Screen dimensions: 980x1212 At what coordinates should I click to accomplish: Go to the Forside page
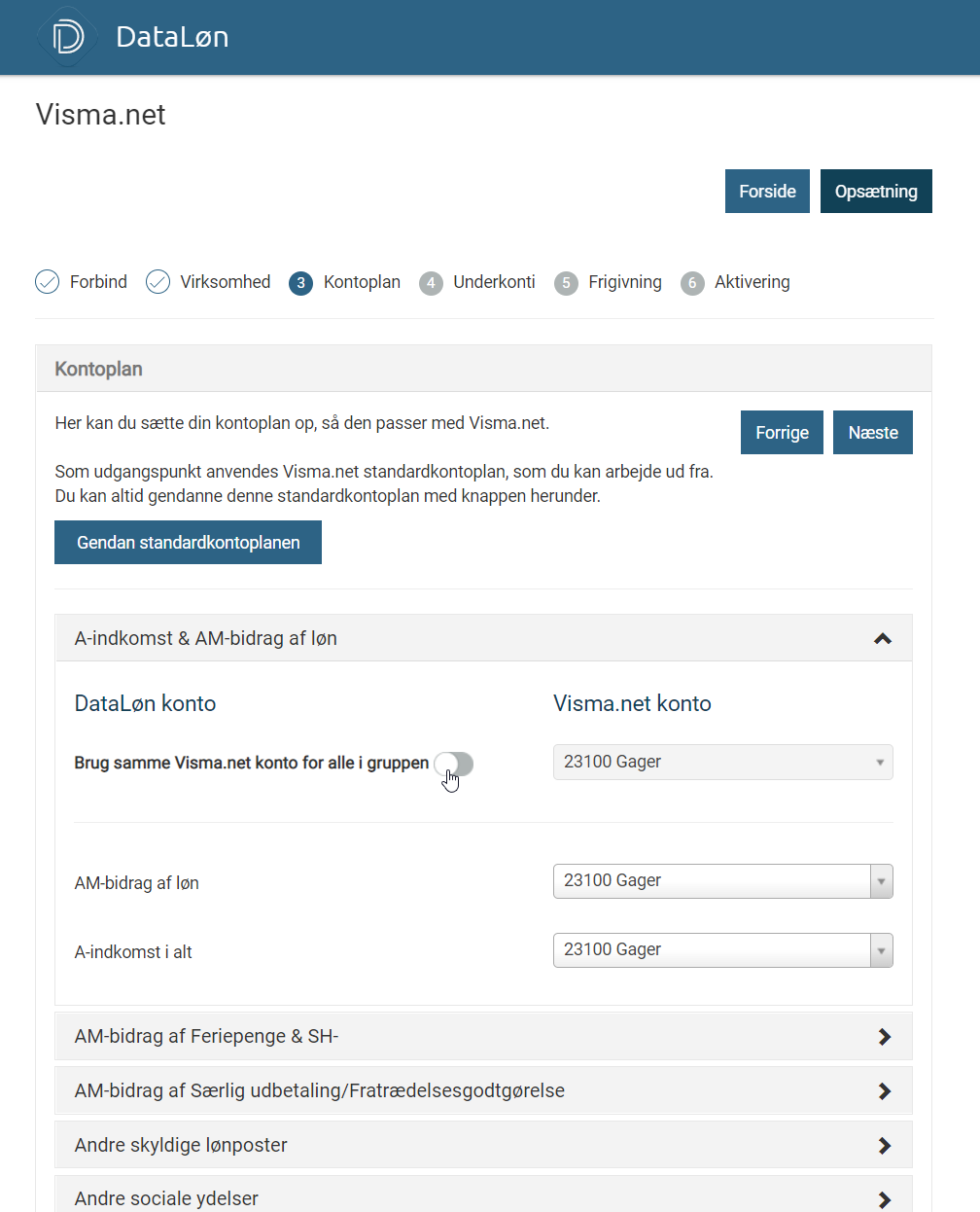click(x=767, y=192)
